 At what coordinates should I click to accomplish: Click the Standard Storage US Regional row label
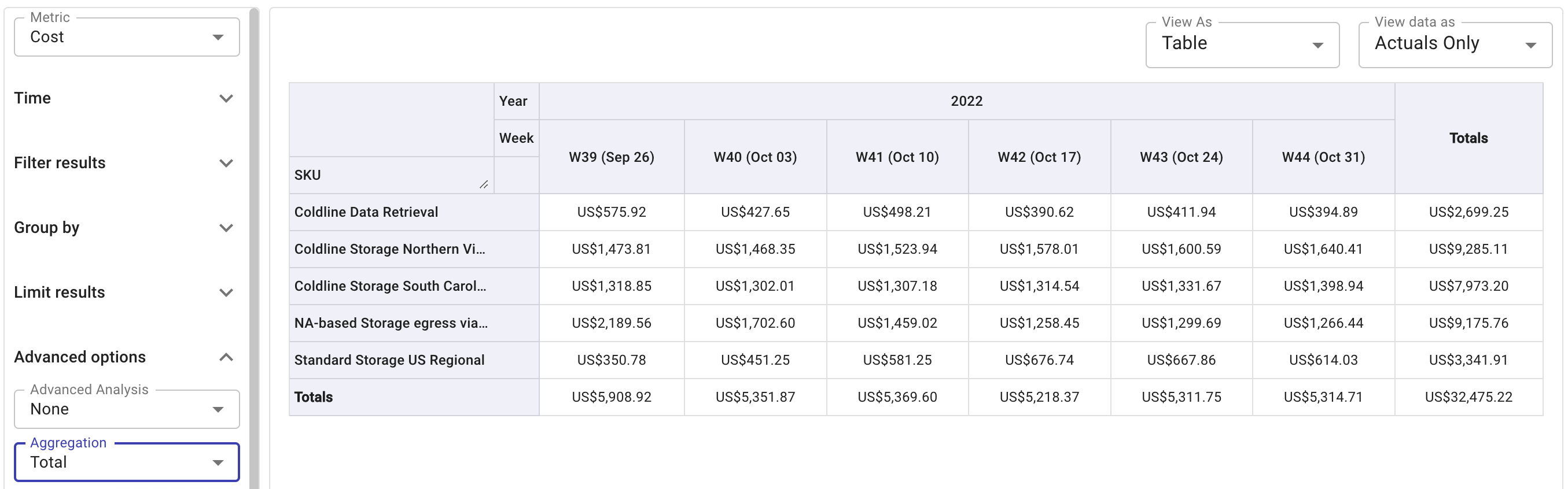[389, 360]
